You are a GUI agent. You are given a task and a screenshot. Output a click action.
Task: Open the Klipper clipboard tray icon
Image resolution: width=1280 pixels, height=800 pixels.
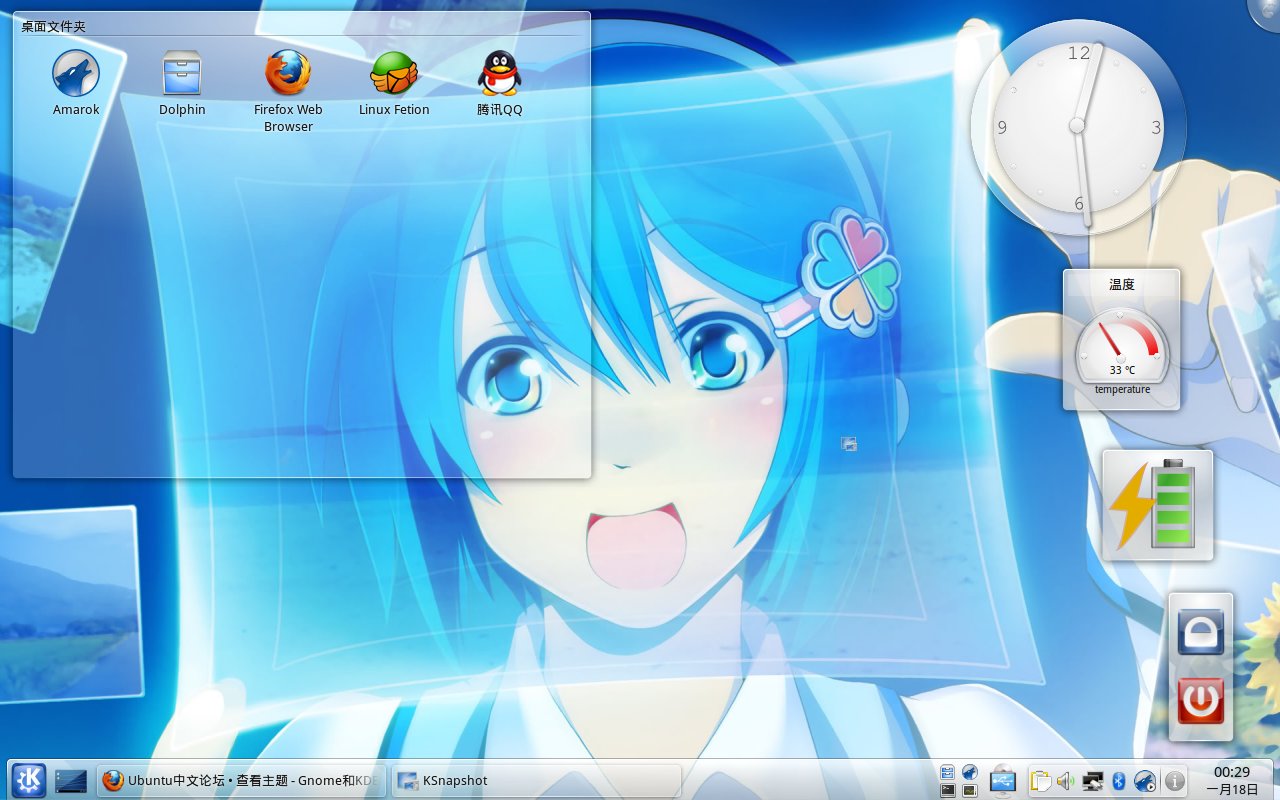click(x=1041, y=781)
